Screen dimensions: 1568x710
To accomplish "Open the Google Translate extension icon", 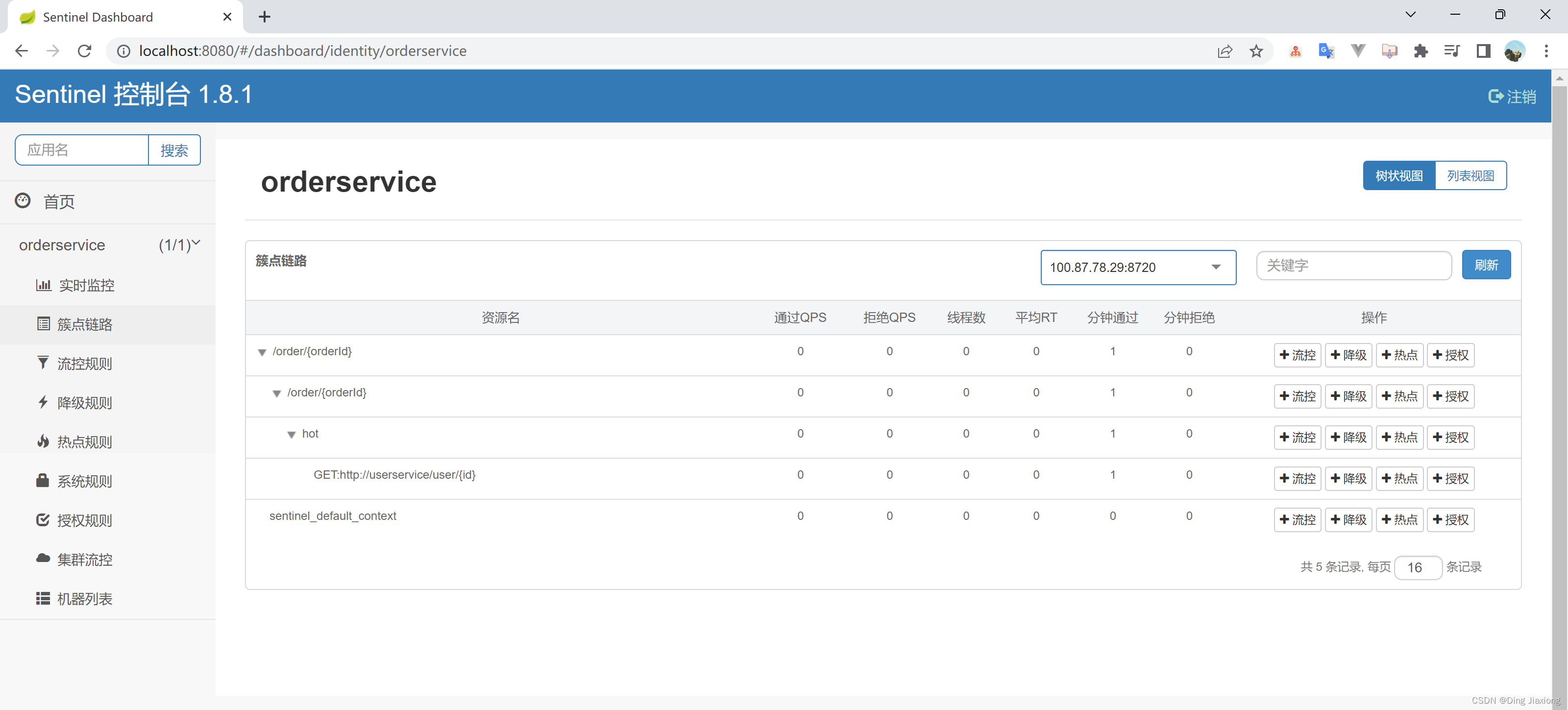I will (1326, 51).
